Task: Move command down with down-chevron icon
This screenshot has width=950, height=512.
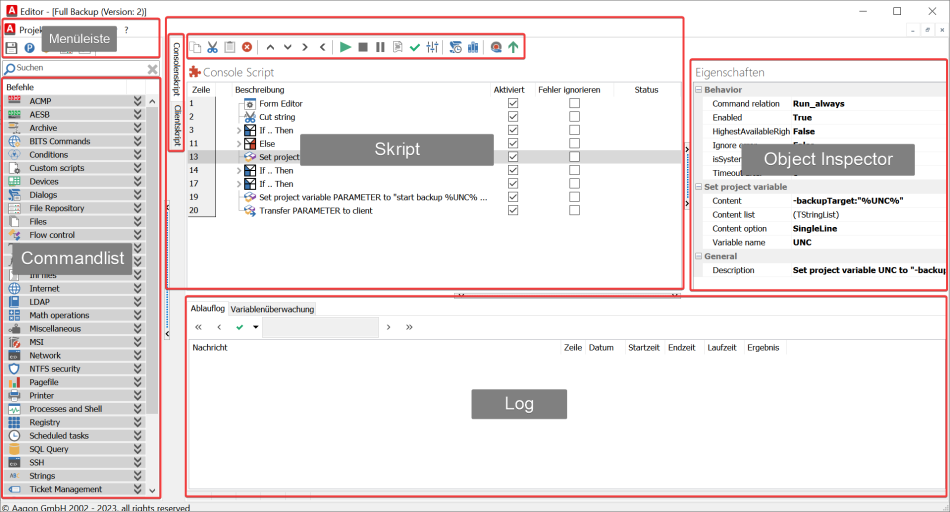Action: (288, 47)
